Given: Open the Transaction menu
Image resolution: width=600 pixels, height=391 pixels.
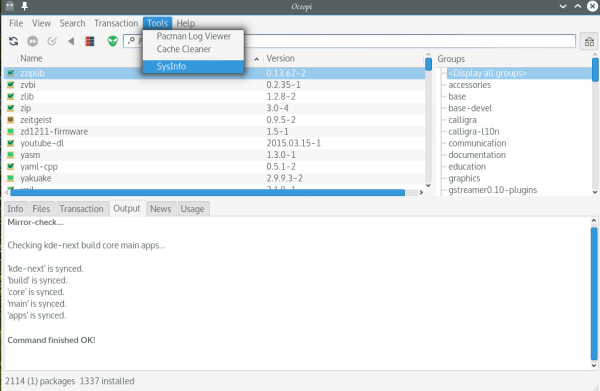Looking at the screenshot, I should 116,23.
